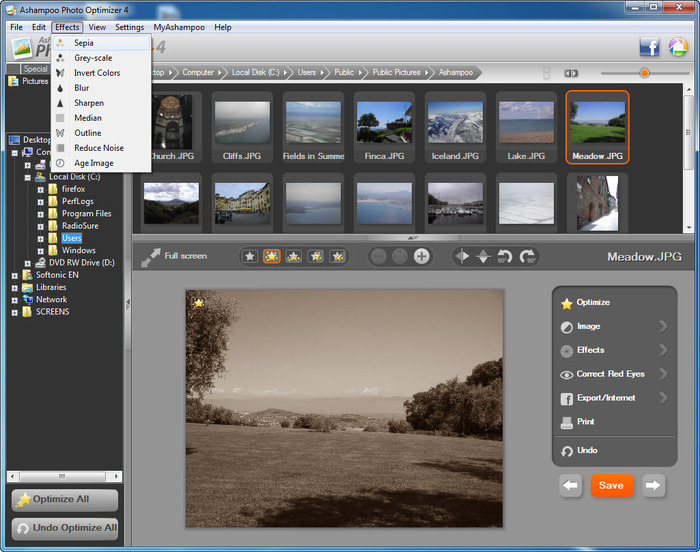
Task: Flip image vertically icon
Action: (483, 256)
